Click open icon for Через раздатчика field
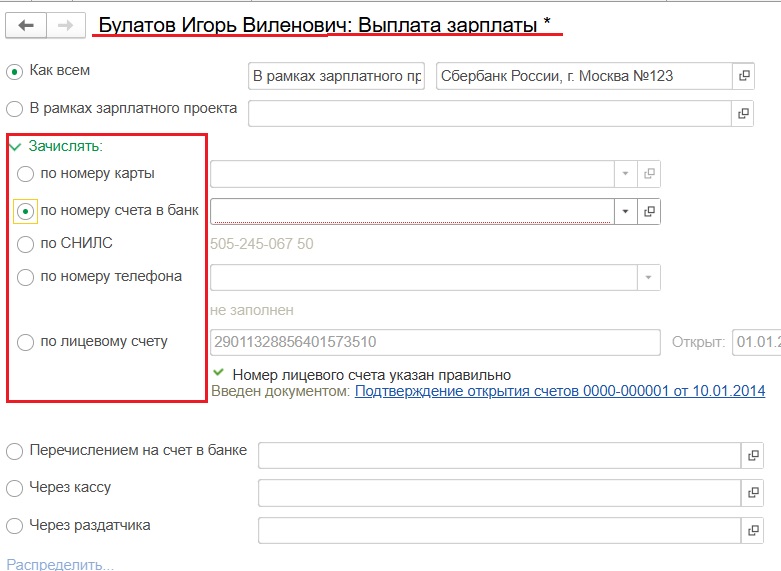 753,530
